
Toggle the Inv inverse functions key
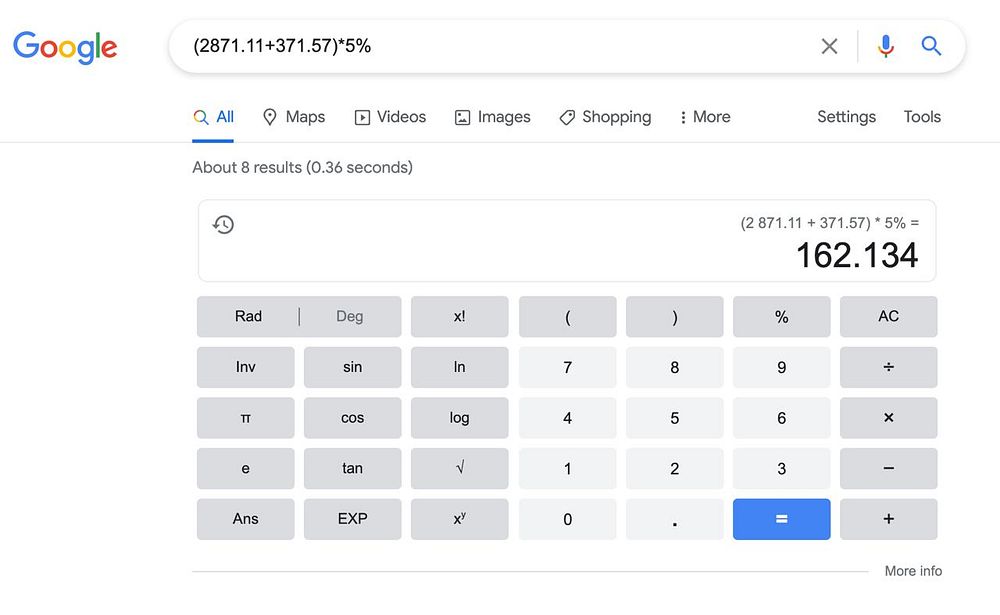pos(246,367)
